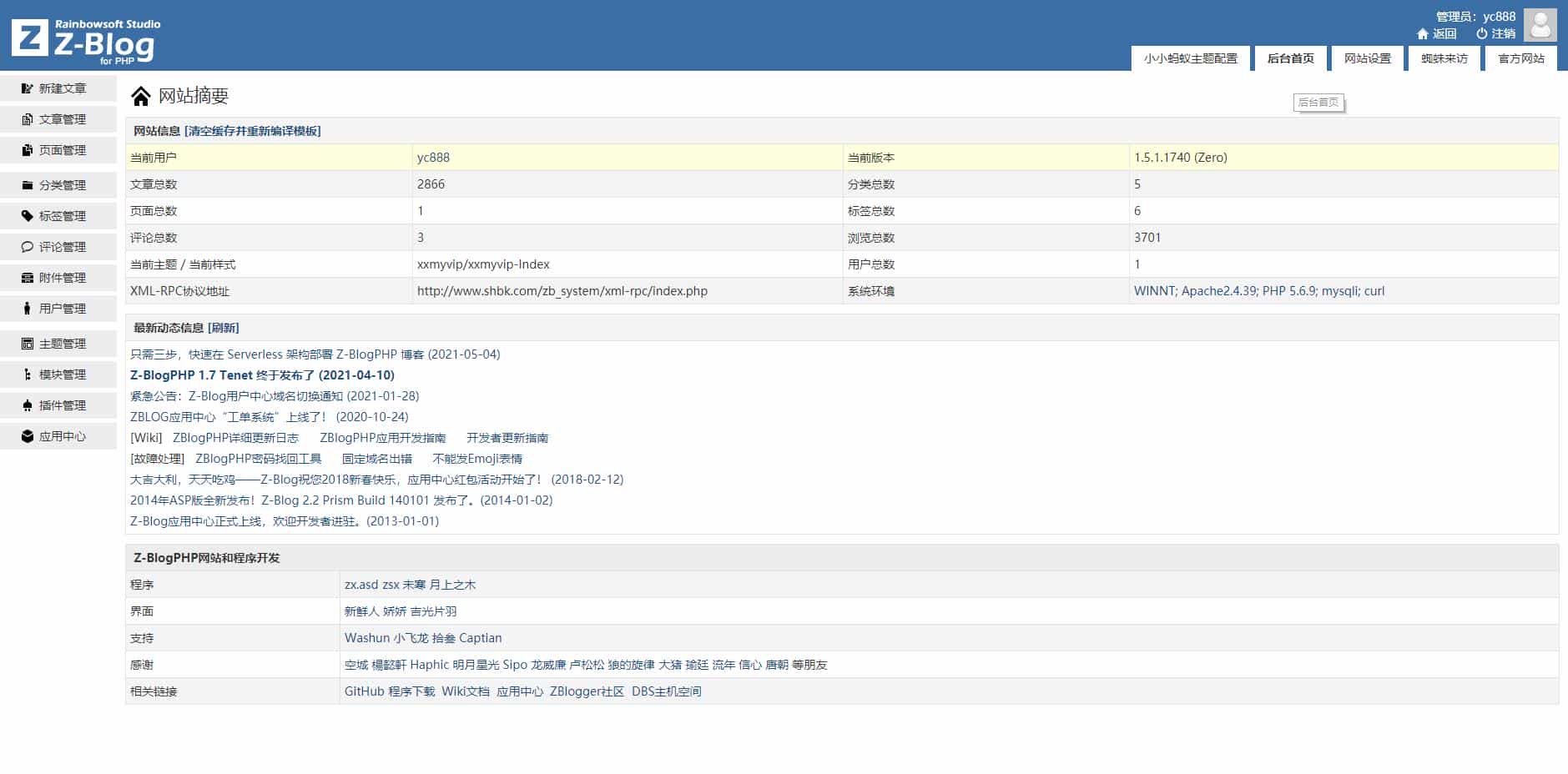Click the theme value xxmyvip/xxmyvip-Index
The height and width of the screenshot is (774, 1568).
coord(483,264)
